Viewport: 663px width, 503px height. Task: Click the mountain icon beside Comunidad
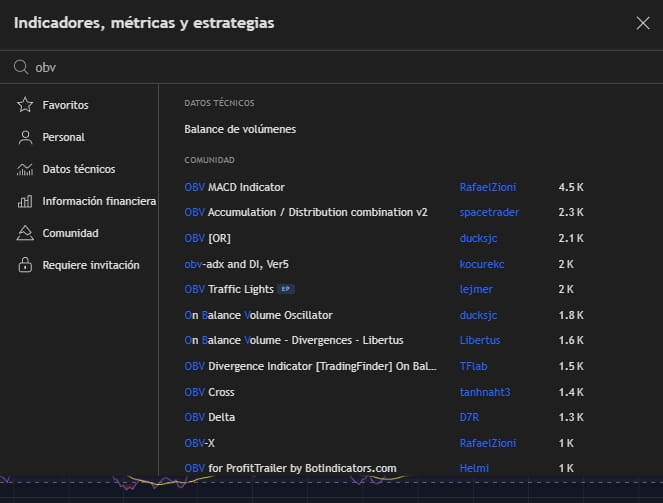25,233
